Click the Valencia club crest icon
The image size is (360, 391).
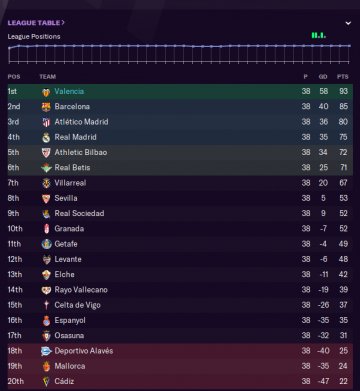[46, 92]
